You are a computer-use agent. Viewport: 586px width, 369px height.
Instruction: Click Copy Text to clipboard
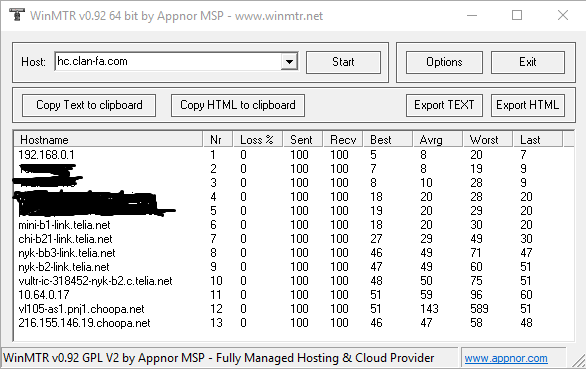point(89,105)
